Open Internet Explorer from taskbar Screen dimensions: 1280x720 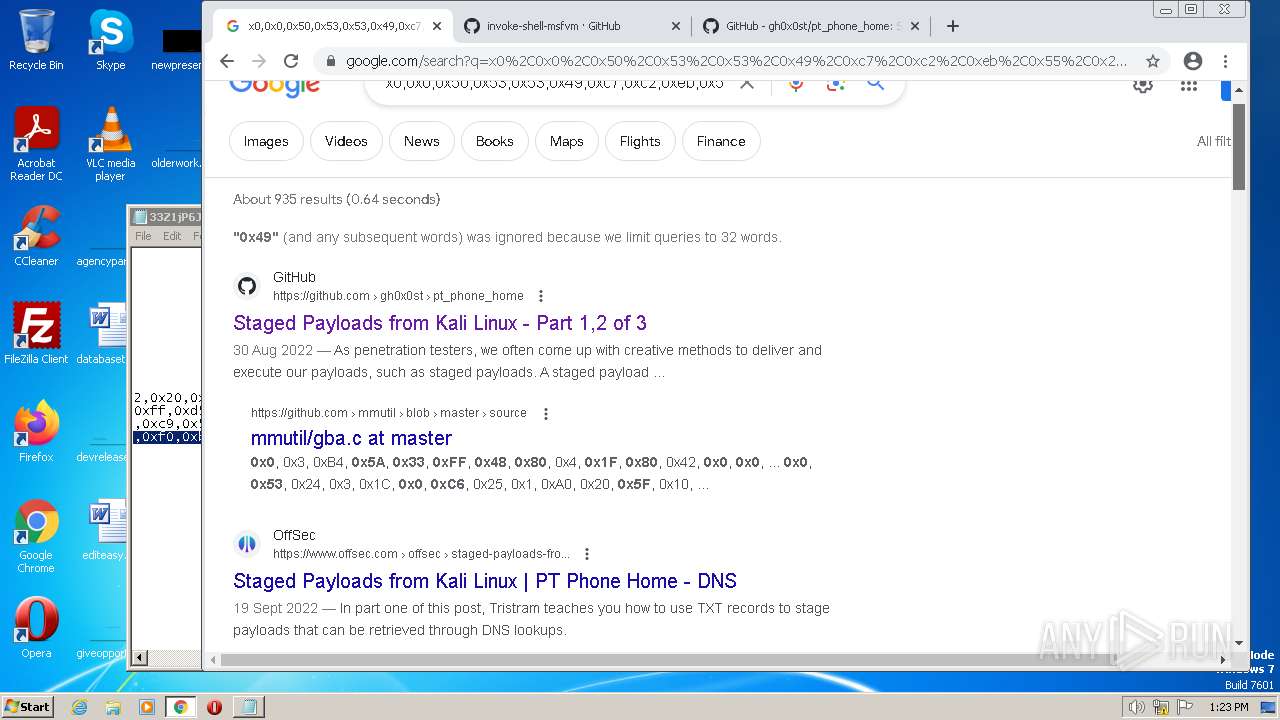[x=80, y=707]
